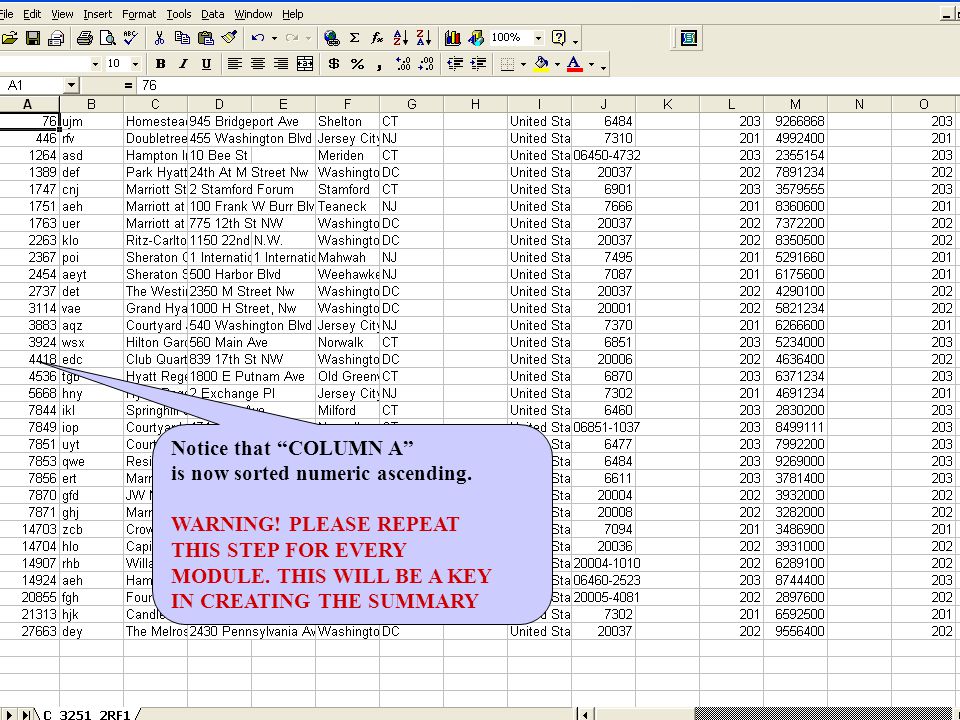The height and width of the screenshot is (720, 960).
Task: Run the ABC spelling check
Action: (130, 39)
